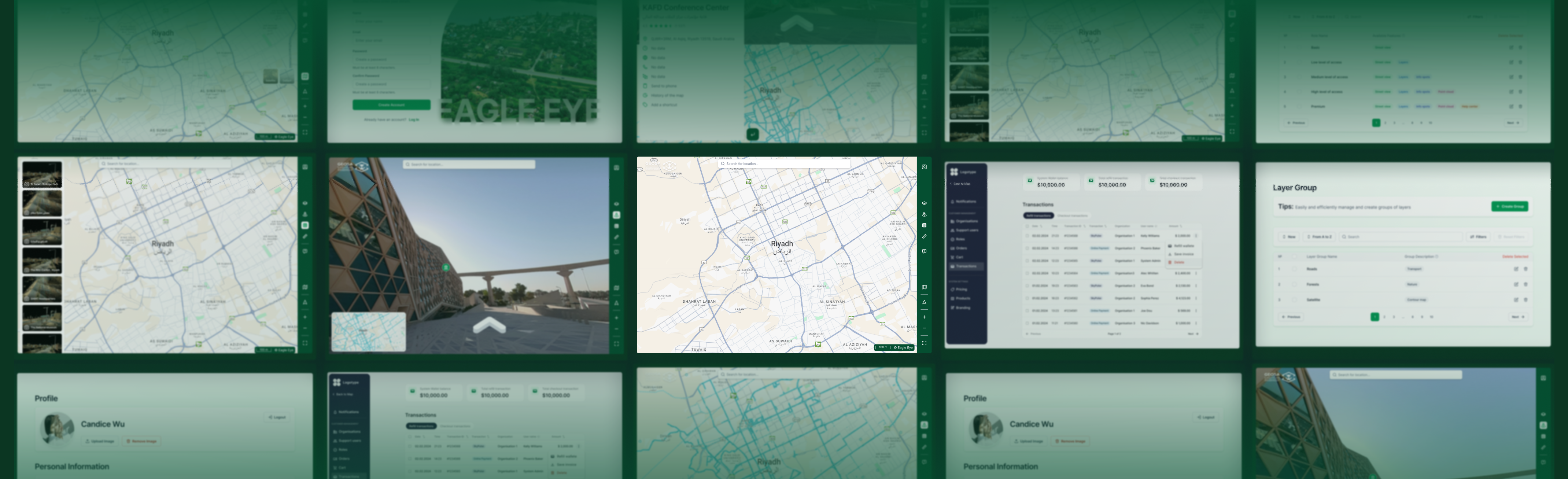Open the user profile icon on the sharp Riyadh map sidebar

click(924, 167)
